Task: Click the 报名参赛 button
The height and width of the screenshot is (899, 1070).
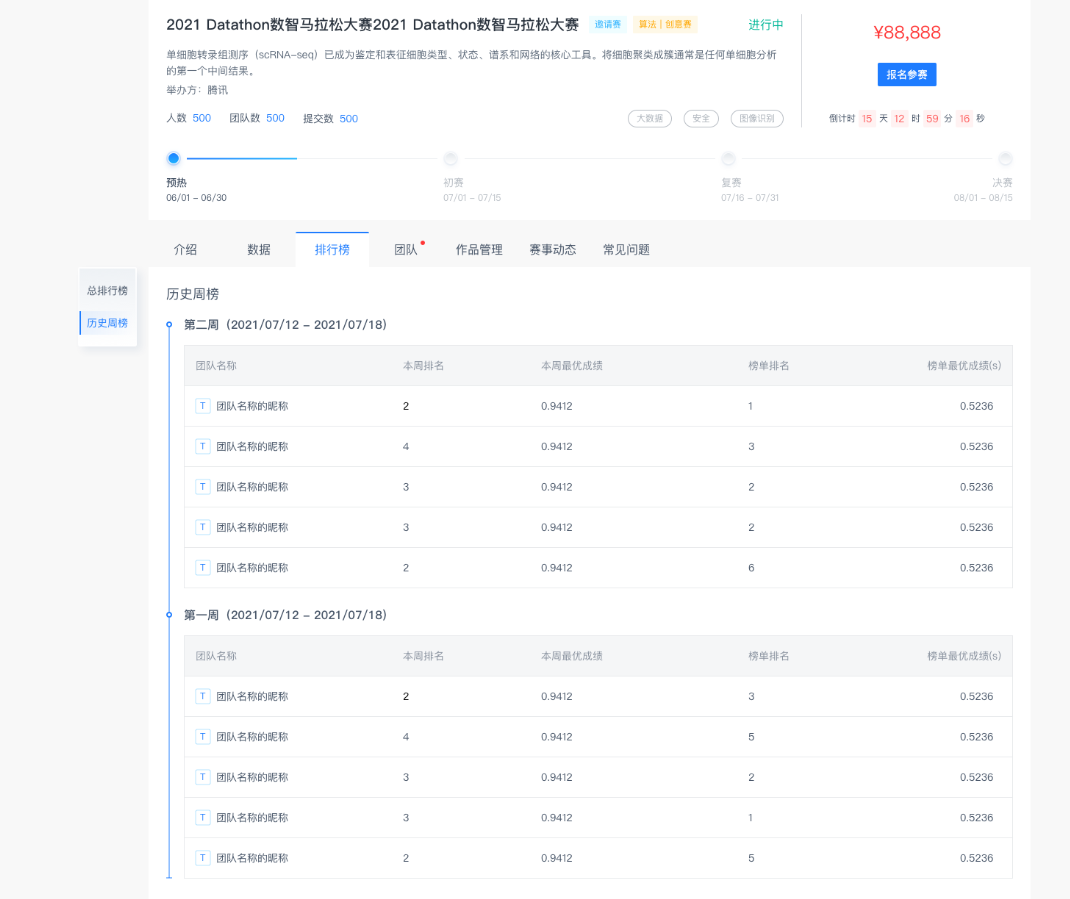Action: [906, 74]
